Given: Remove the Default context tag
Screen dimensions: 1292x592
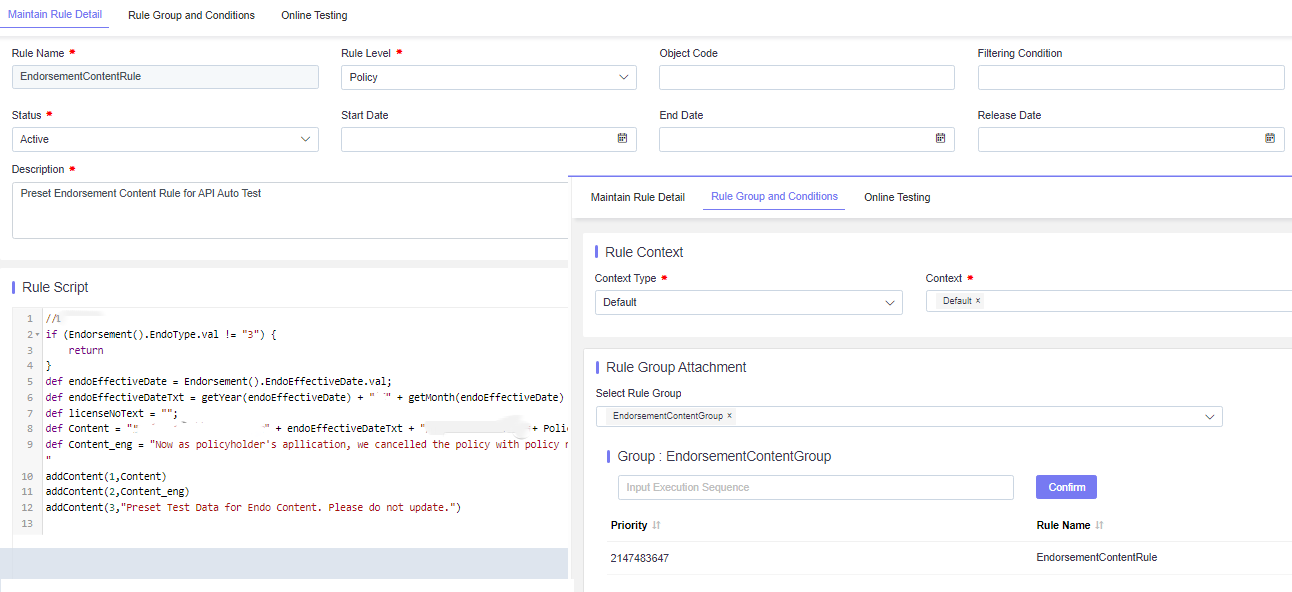Looking at the screenshot, I should [978, 301].
